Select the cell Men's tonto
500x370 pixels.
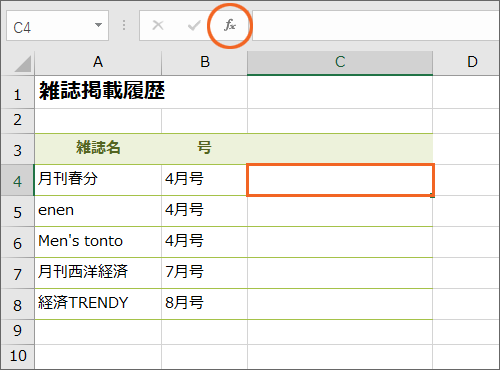point(98,242)
